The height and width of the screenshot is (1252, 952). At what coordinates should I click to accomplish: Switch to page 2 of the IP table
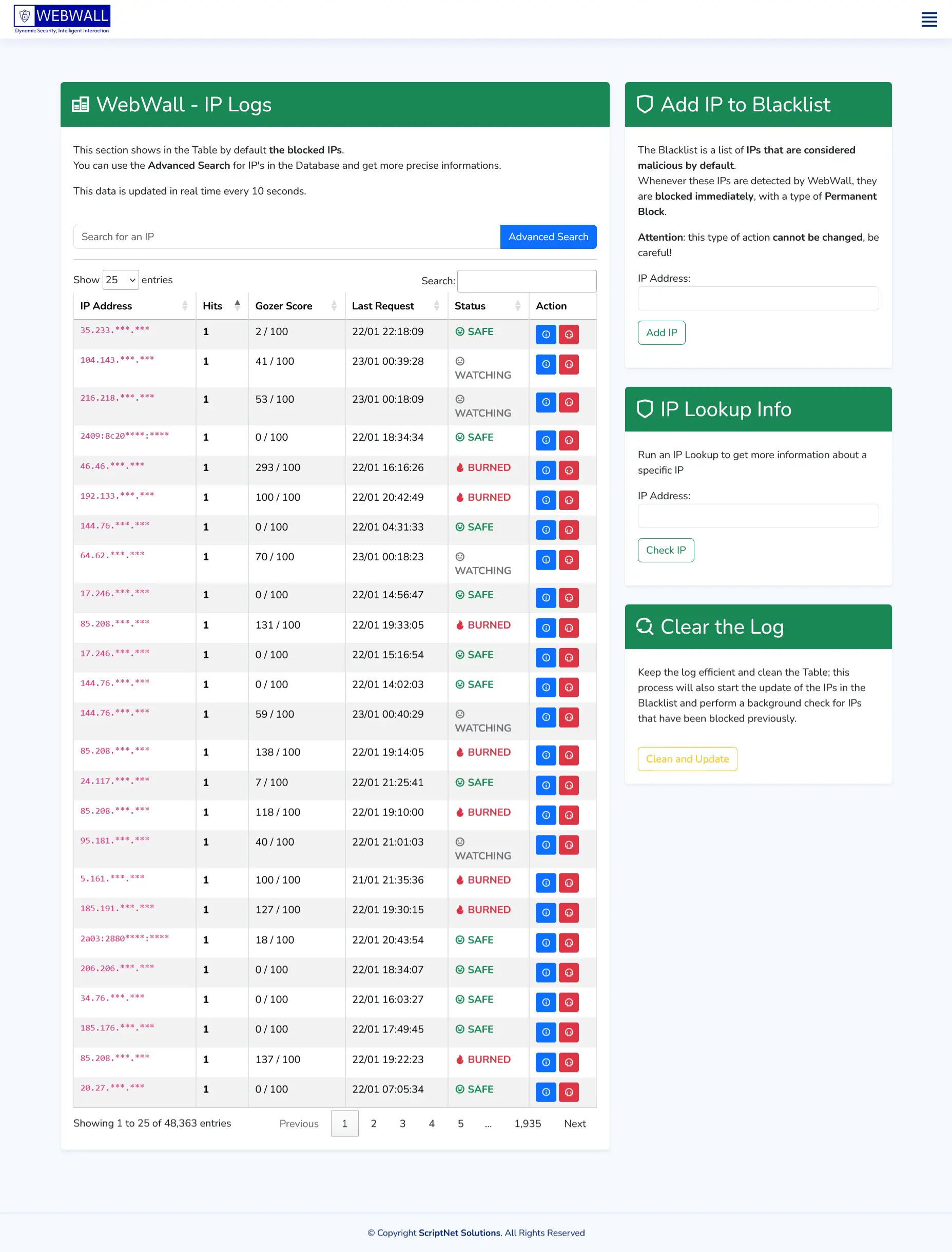[x=374, y=1123]
